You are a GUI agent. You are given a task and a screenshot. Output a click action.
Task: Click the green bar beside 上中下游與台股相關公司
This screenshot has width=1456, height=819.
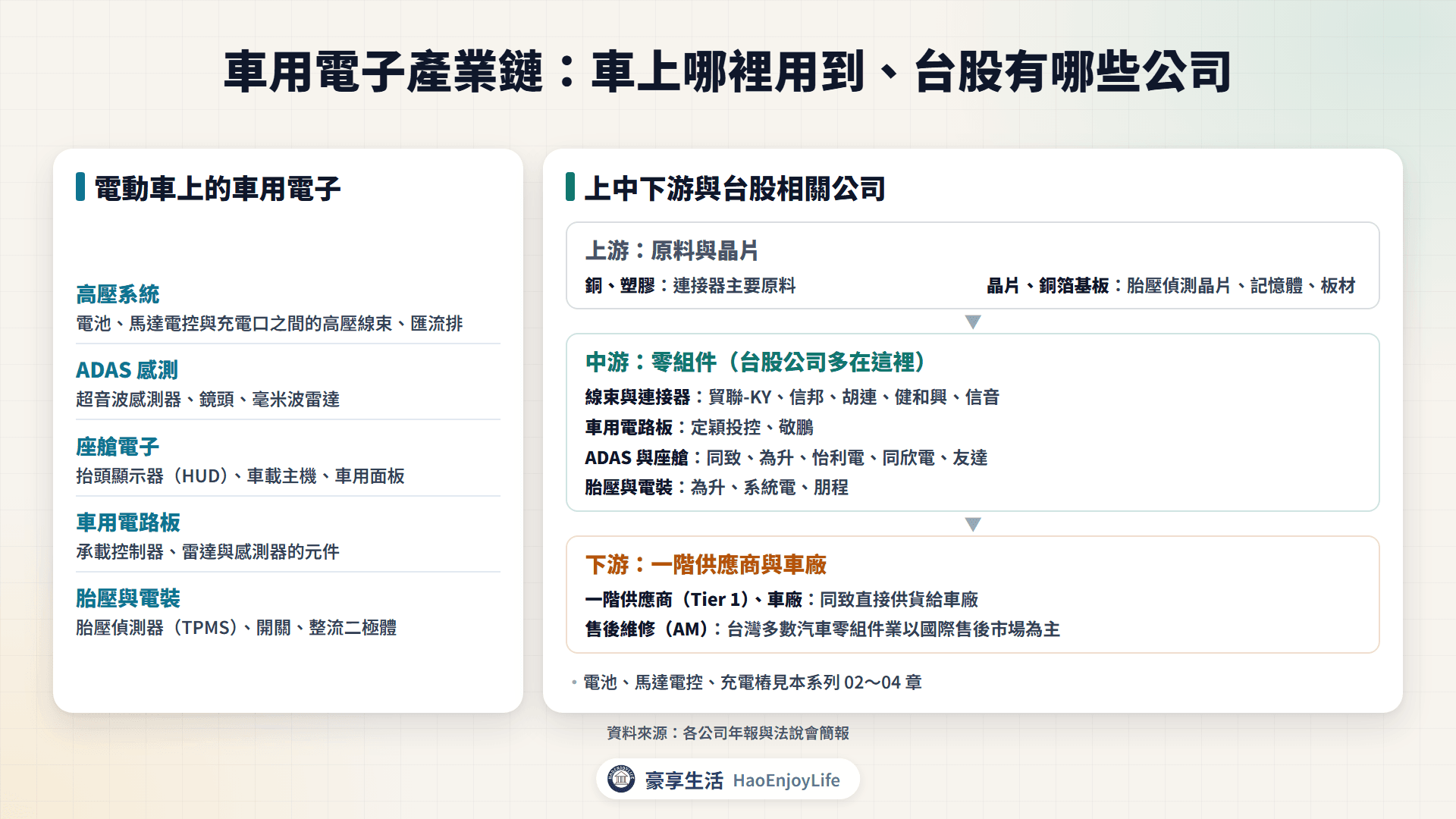(x=570, y=187)
